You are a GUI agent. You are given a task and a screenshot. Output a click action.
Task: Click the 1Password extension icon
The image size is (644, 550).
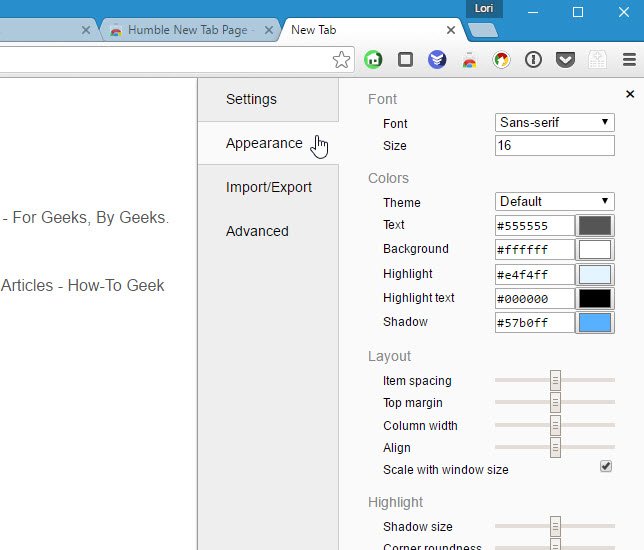(533, 60)
